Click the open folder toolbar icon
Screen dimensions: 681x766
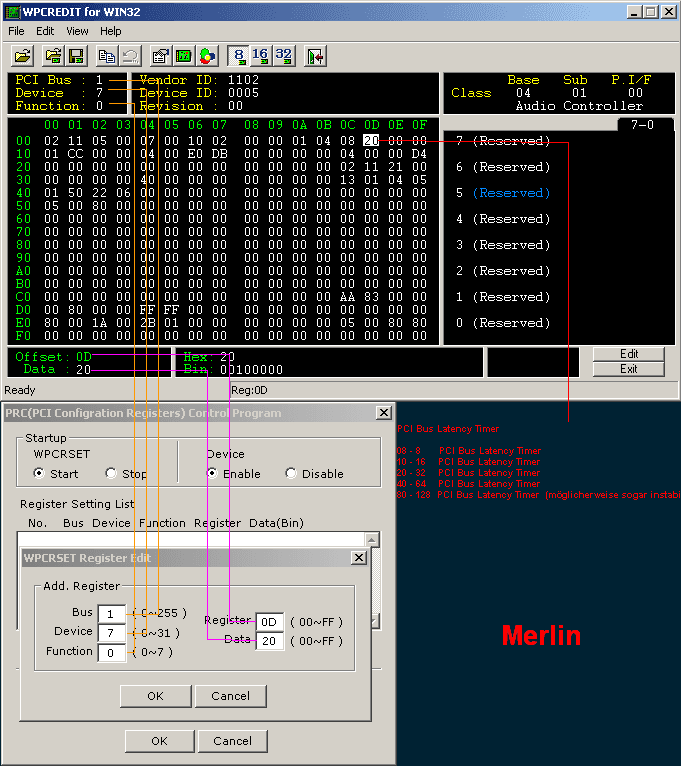click(22, 56)
